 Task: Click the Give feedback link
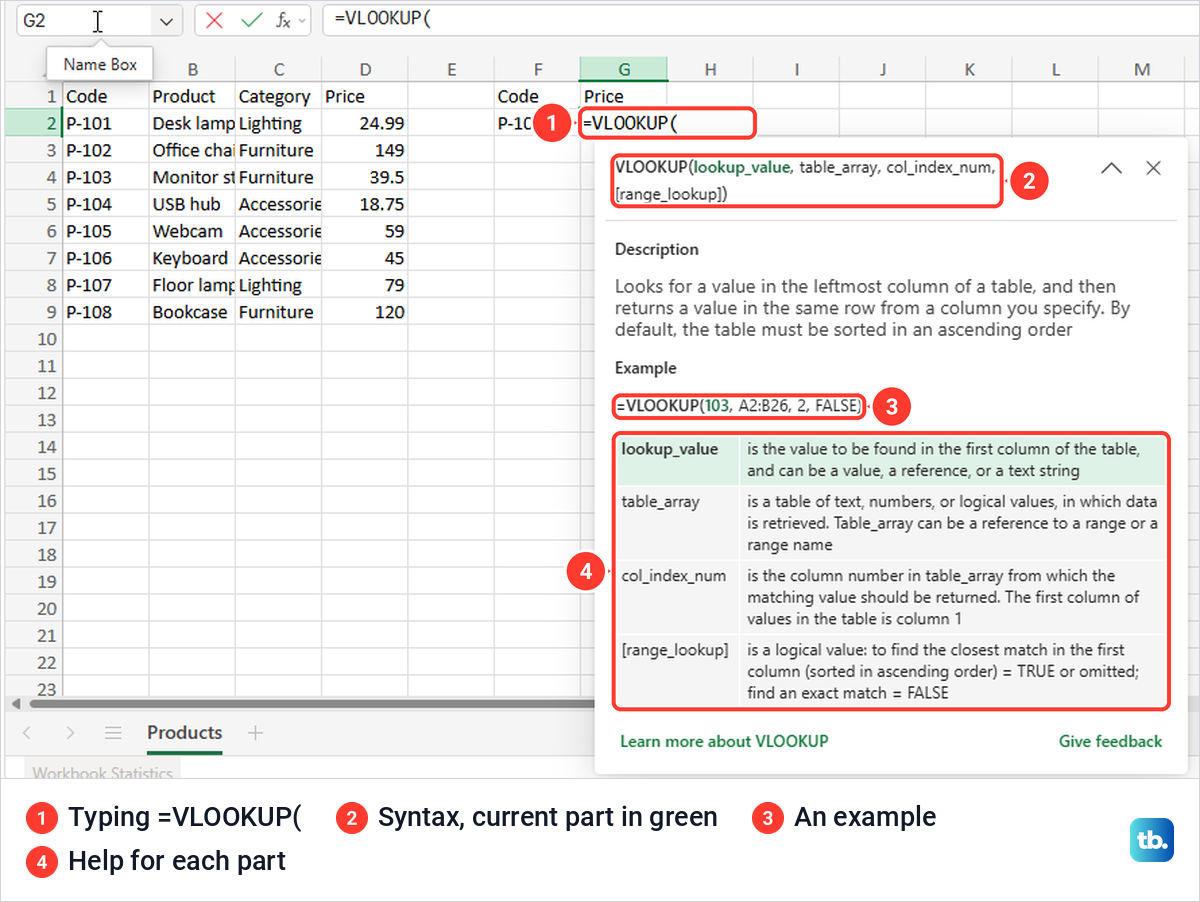click(1110, 741)
